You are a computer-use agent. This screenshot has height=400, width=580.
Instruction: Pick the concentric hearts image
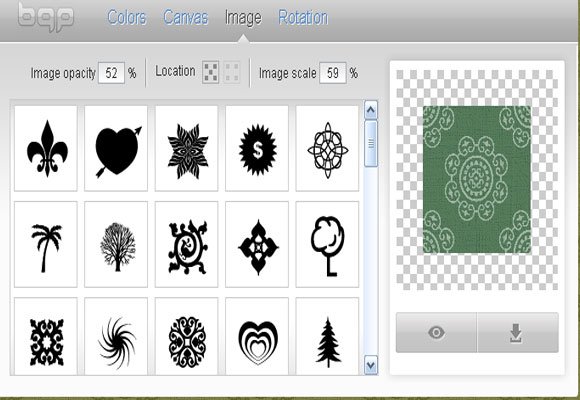coord(257,336)
